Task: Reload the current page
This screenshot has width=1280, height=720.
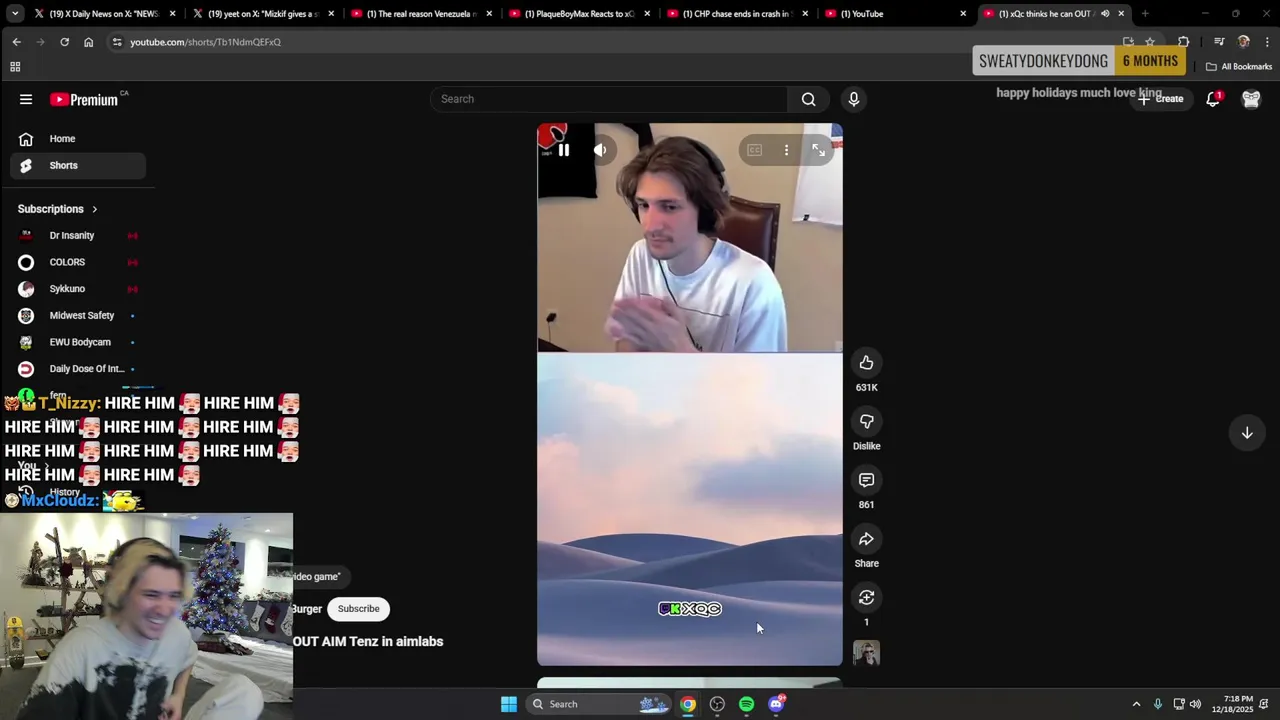Action: (x=64, y=42)
